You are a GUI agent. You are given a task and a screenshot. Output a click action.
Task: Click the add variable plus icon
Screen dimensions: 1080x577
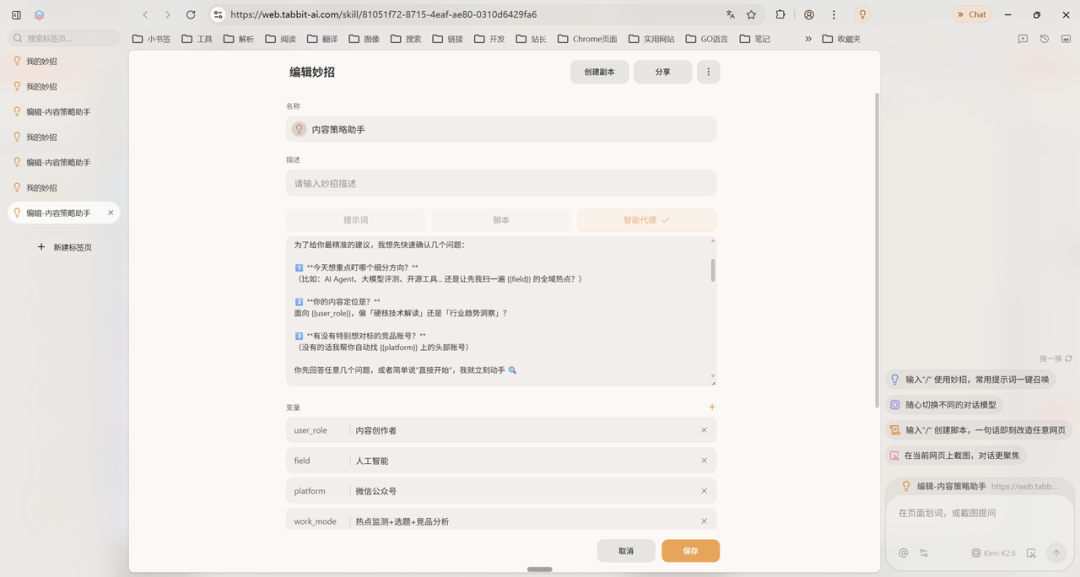[x=712, y=407]
